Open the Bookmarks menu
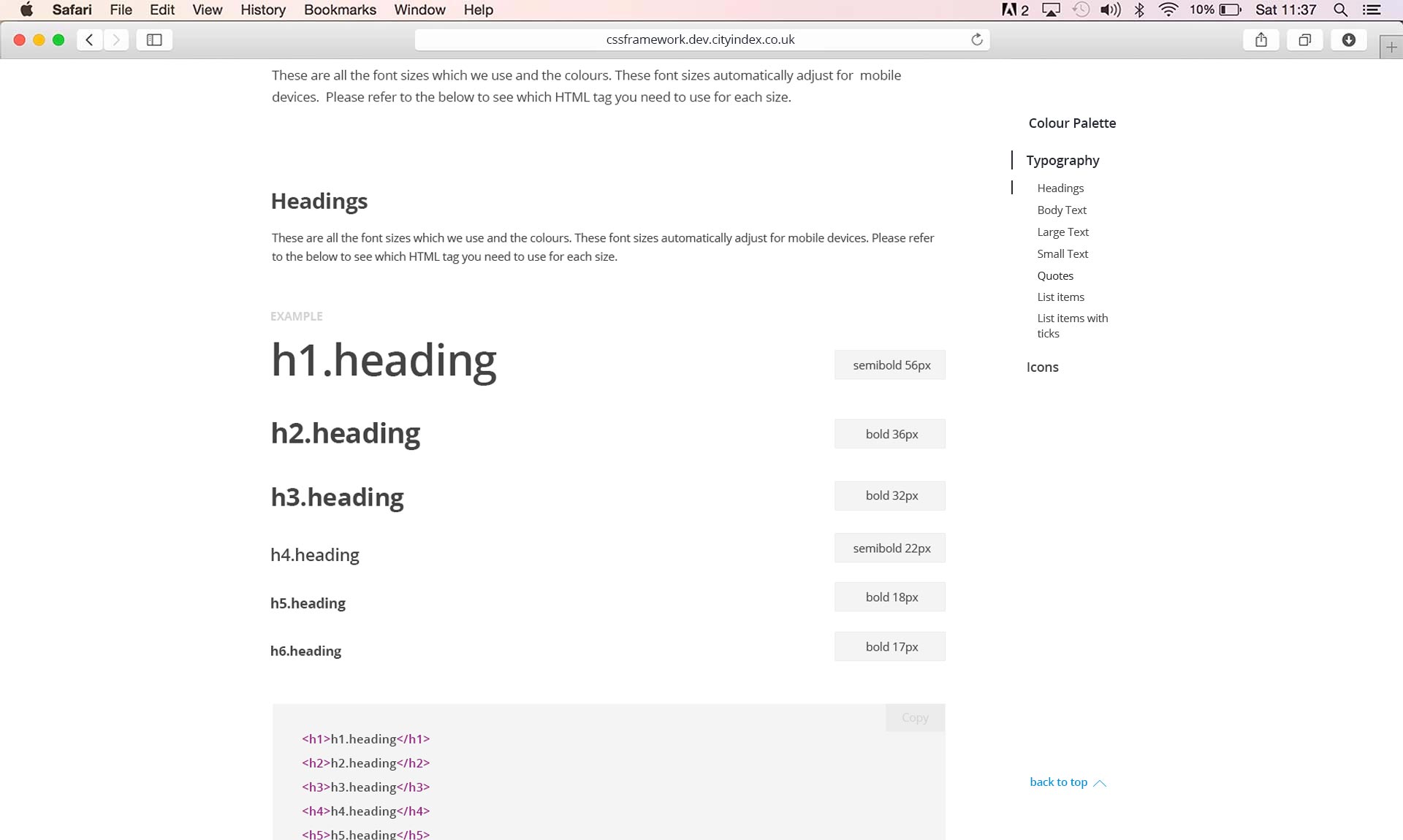 pyautogui.click(x=340, y=9)
